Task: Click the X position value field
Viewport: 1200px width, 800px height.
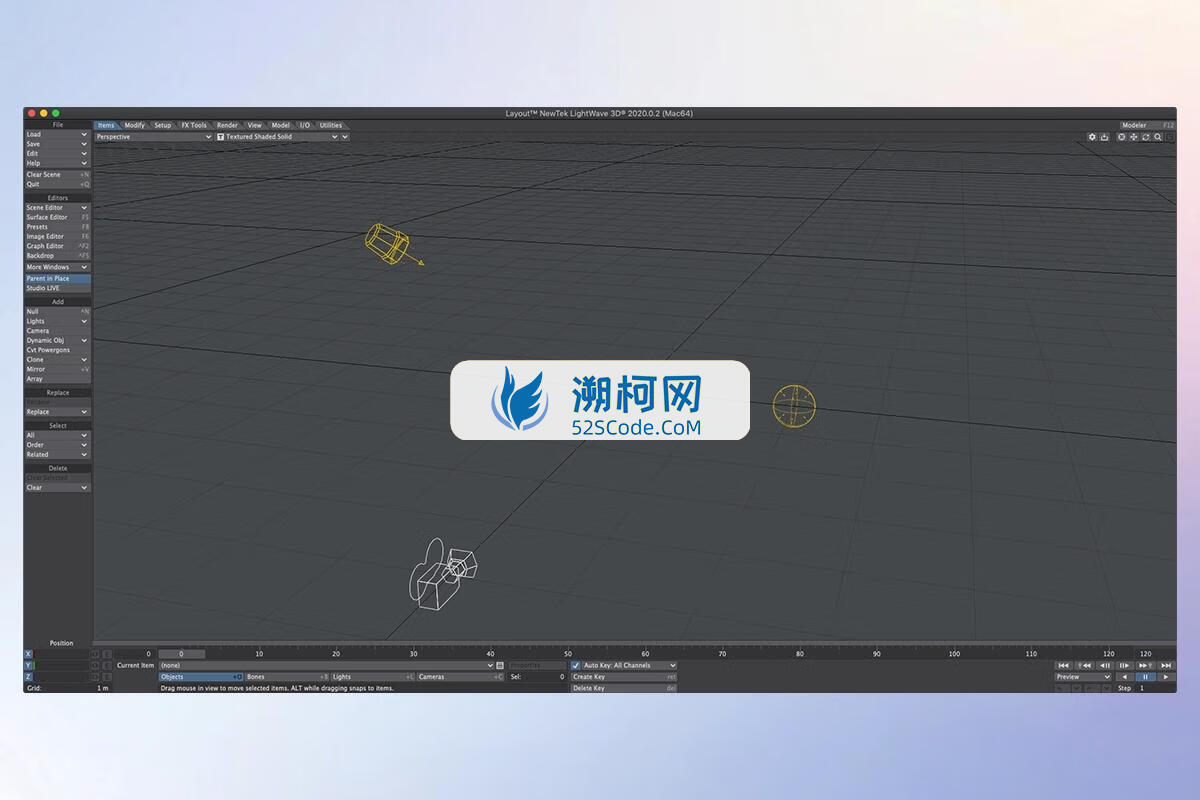Action: (x=61, y=654)
